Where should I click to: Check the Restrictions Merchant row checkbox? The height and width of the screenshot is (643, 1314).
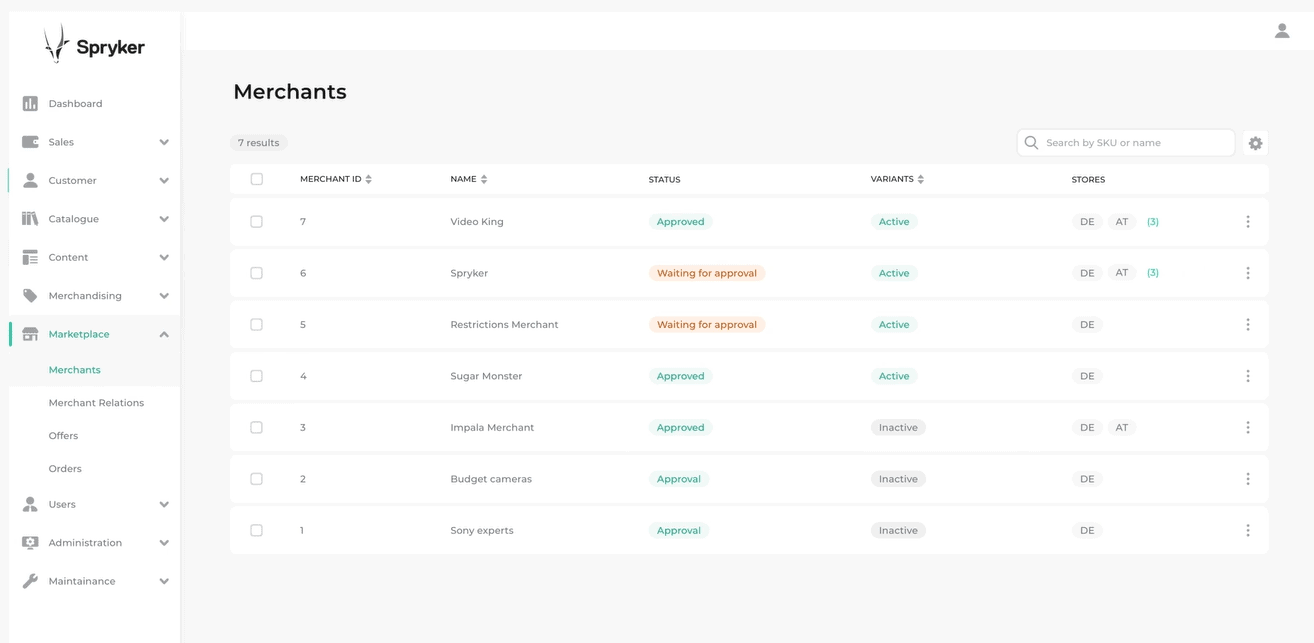click(257, 324)
